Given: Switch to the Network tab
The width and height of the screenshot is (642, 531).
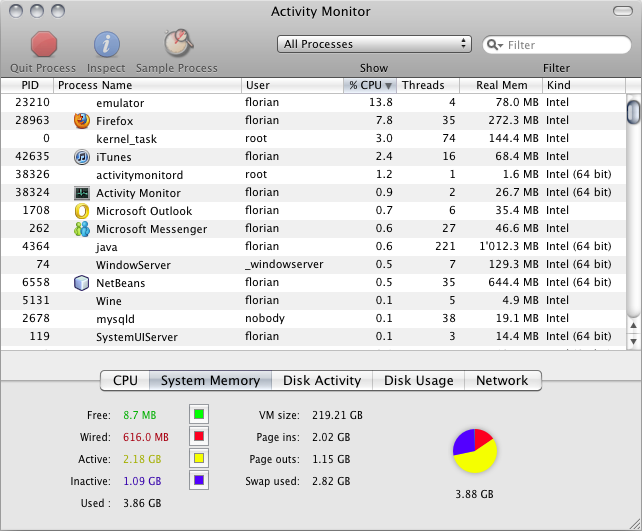Looking at the screenshot, I should click(x=502, y=380).
